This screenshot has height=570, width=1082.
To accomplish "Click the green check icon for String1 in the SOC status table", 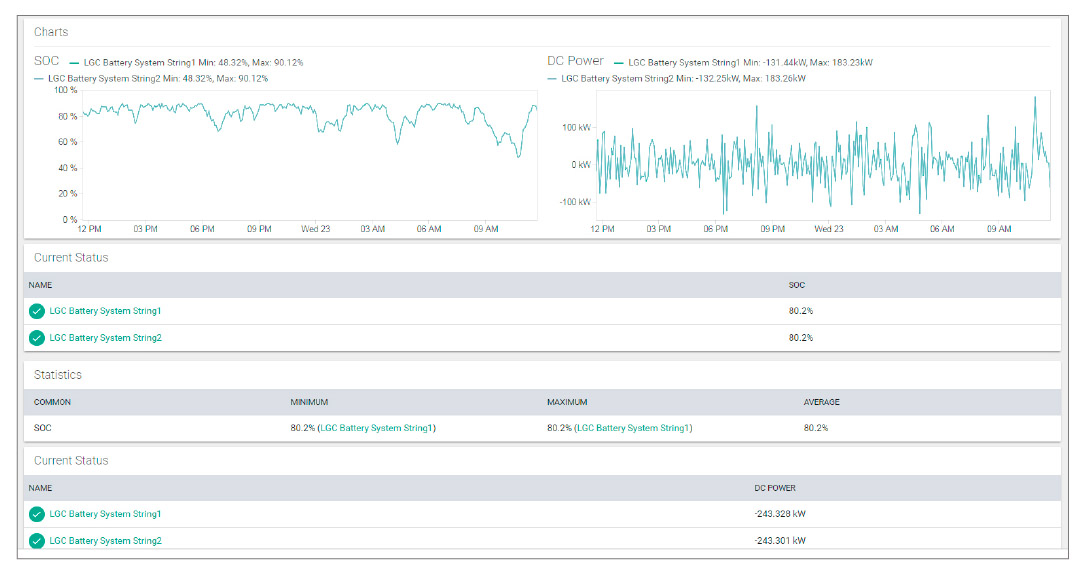I will [x=37, y=311].
